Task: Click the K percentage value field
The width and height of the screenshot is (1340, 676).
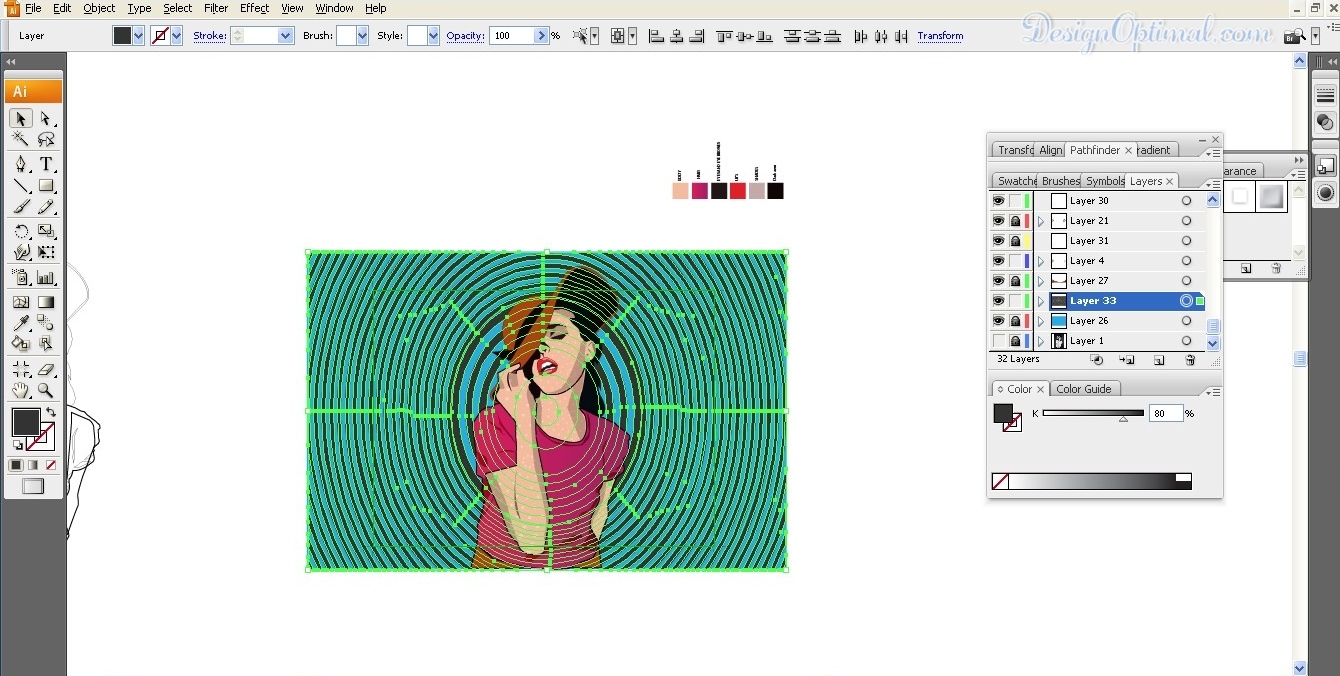Action: [x=1166, y=413]
